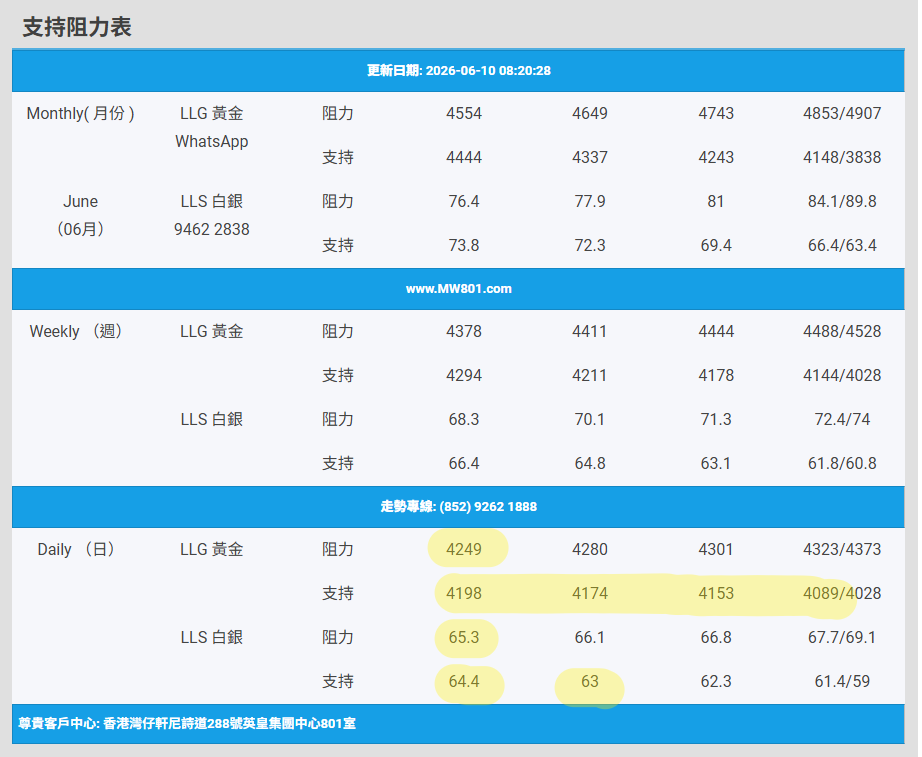This screenshot has height=757, width=922.
Task: Select the Weekly (週) label
Action: pyautogui.click(x=76, y=331)
